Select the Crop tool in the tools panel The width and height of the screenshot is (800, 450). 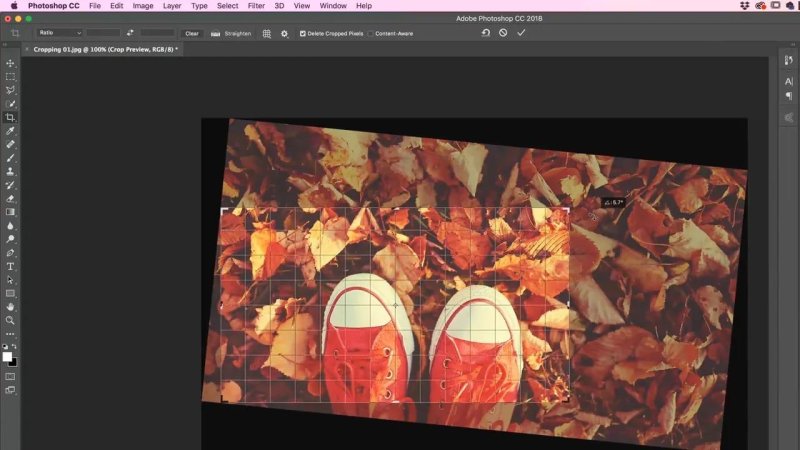[10, 117]
